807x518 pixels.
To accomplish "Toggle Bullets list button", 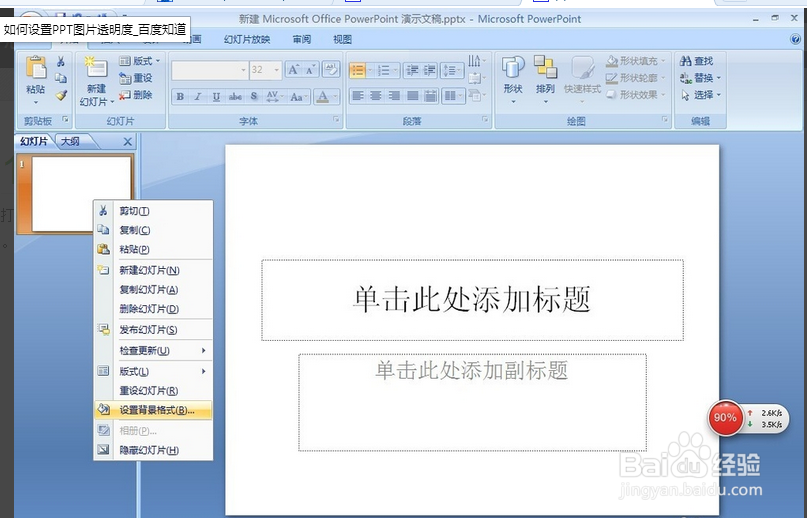I will [357, 70].
